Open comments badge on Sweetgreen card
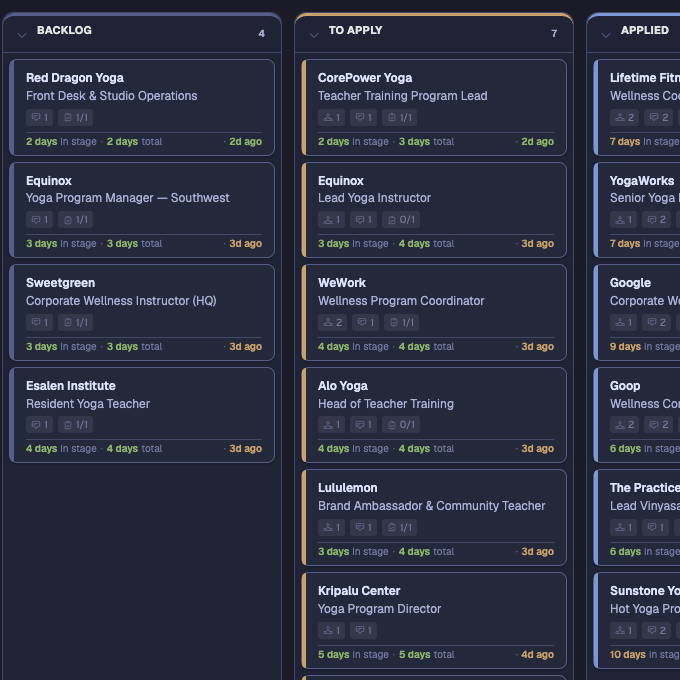The height and width of the screenshot is (680, 680). point(39,322)
